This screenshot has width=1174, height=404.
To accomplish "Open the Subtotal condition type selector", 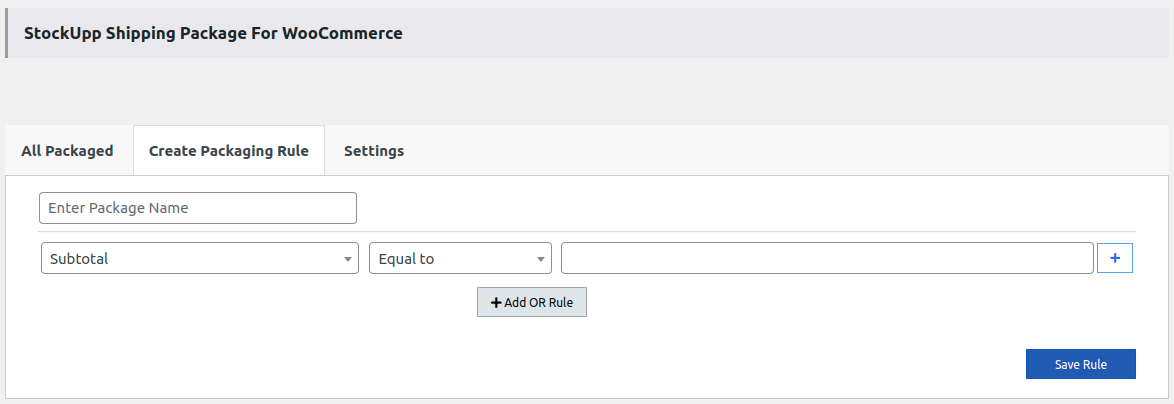I will point(199,258).
